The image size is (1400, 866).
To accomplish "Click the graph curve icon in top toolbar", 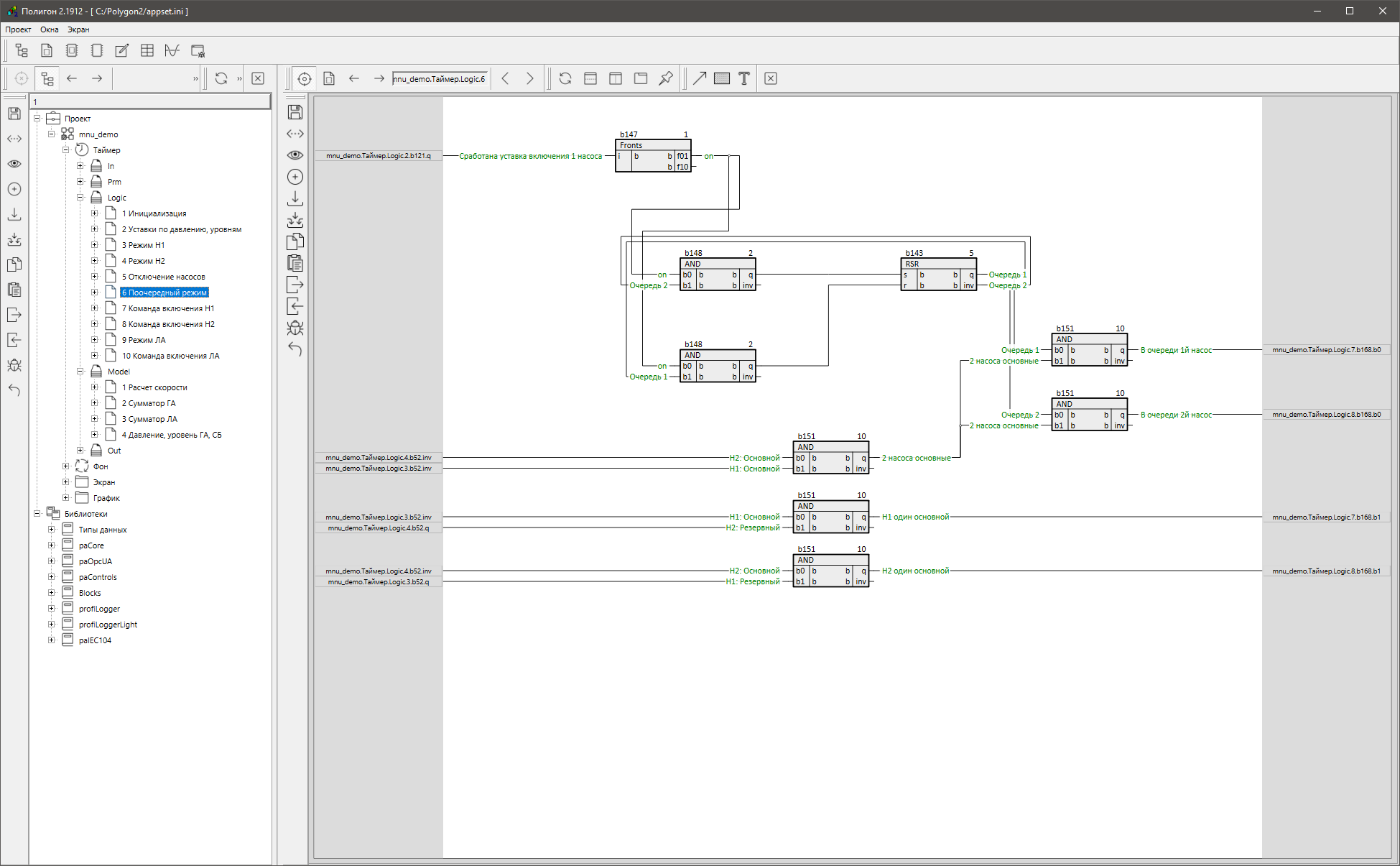I will [x=172, y=50].
